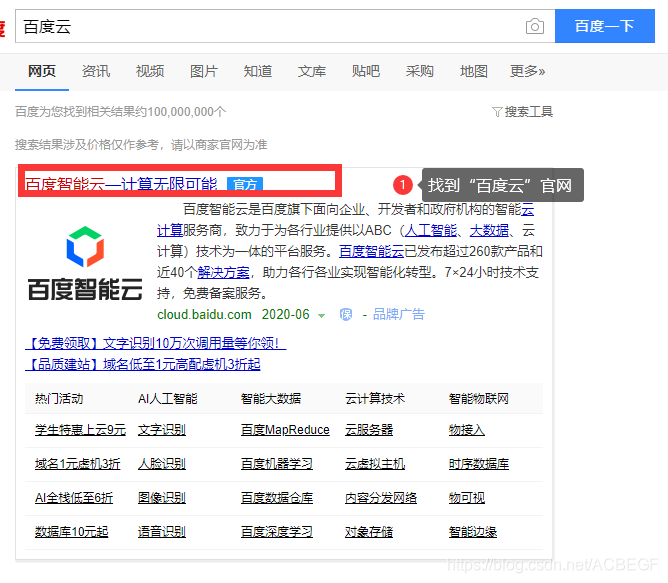
Task: Open the 百度MapReduce link
Action: point(285,430)
